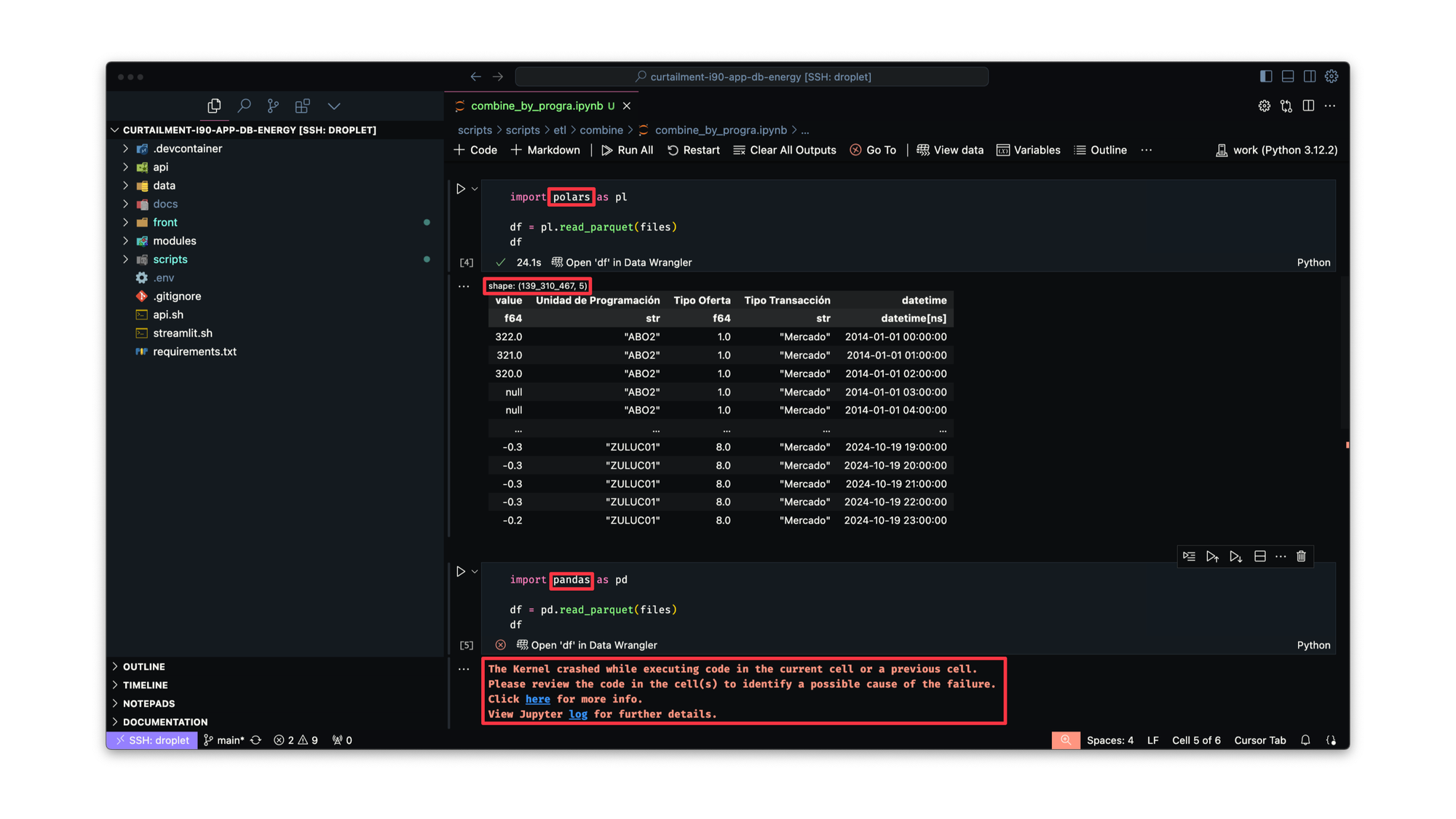Click the zoom magnifier icon in the status bar
The height and width of the screenshot is (819, 1456).
click(x=1066, y=740)
